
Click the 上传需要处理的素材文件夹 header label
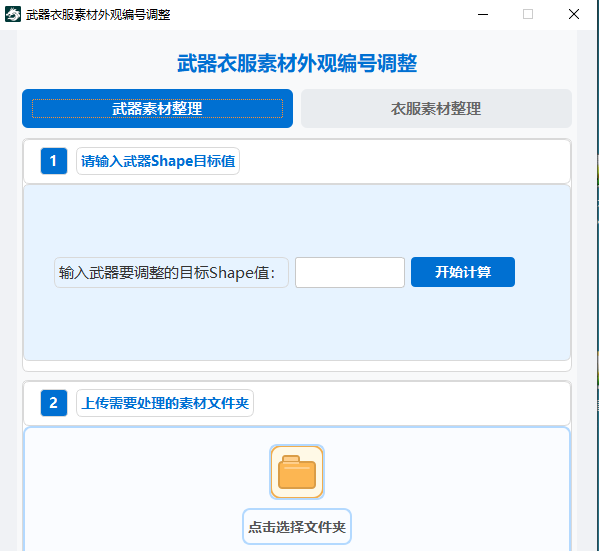[x=165, y=403]
